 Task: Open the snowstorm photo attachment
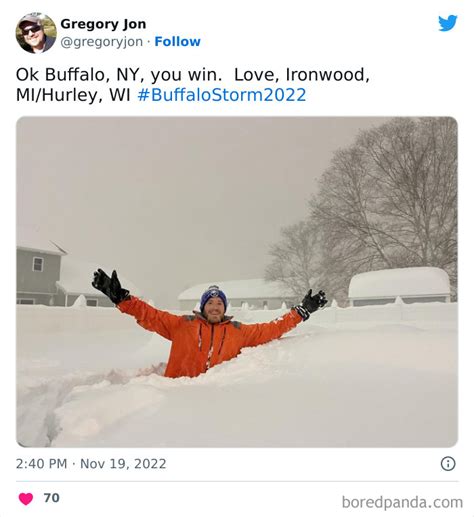click(x=237, y=282)
